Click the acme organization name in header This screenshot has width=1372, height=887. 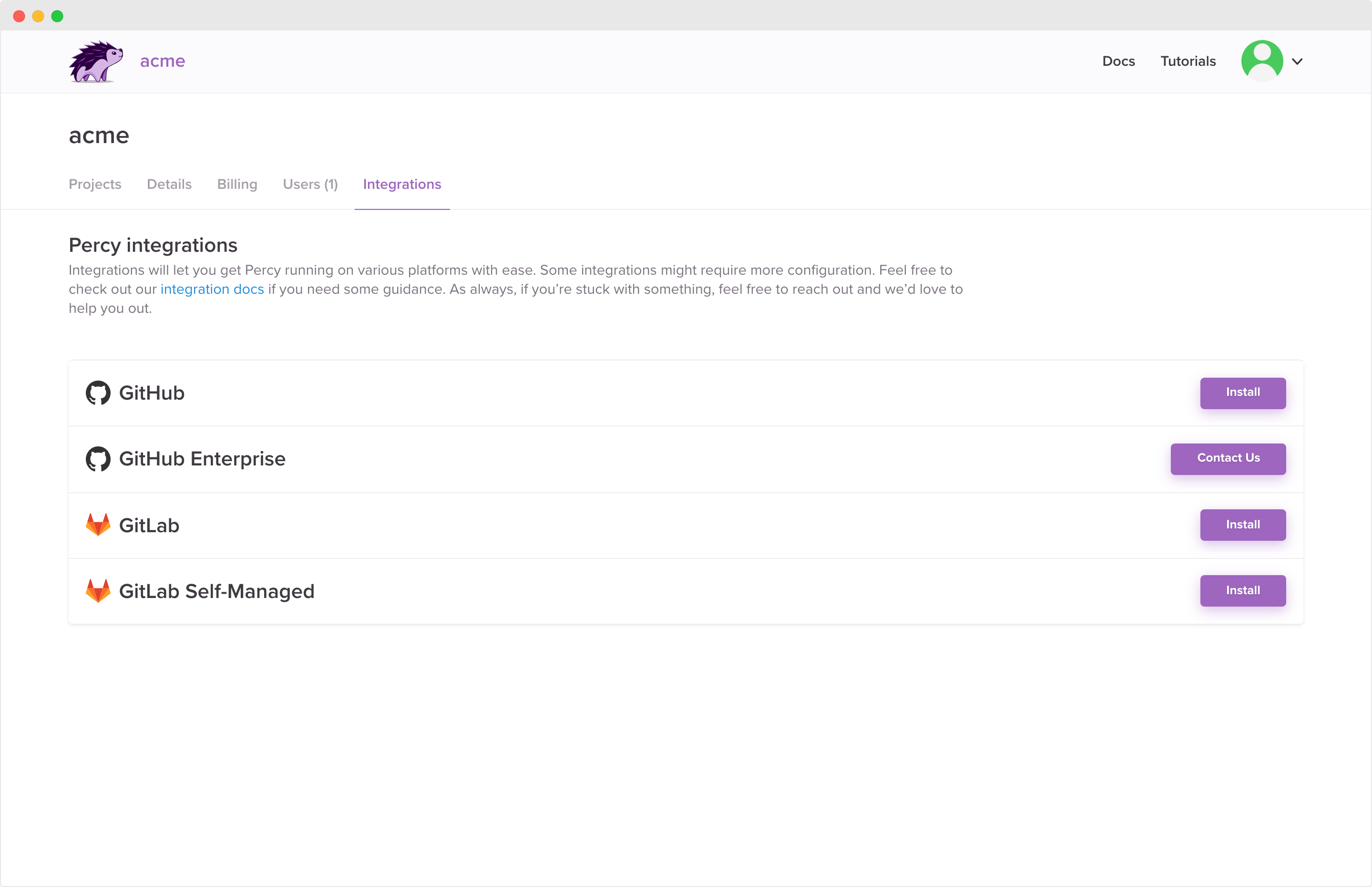tap(163, 61)
